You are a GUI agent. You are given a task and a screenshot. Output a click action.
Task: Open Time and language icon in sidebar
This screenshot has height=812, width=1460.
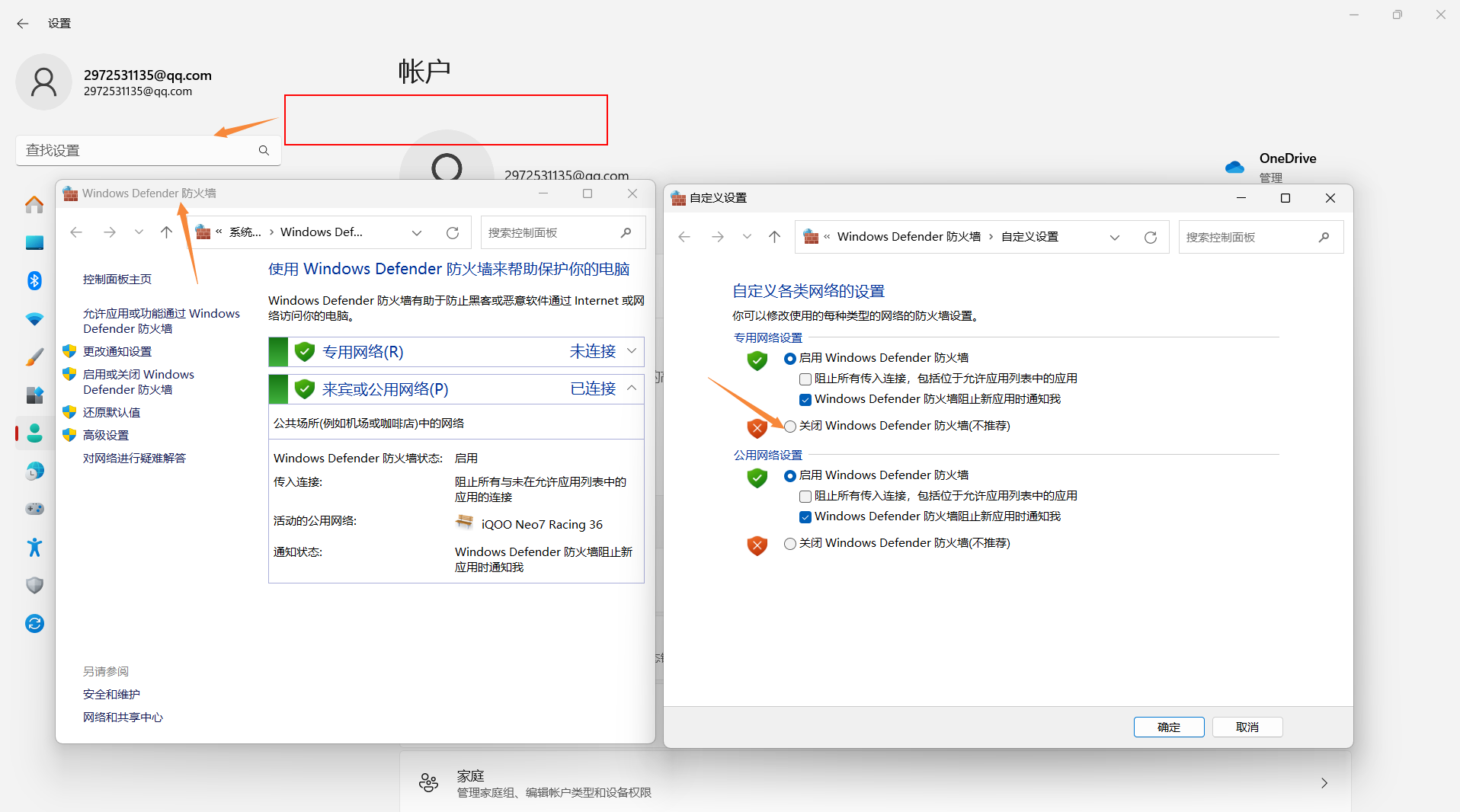coord(34,472)
